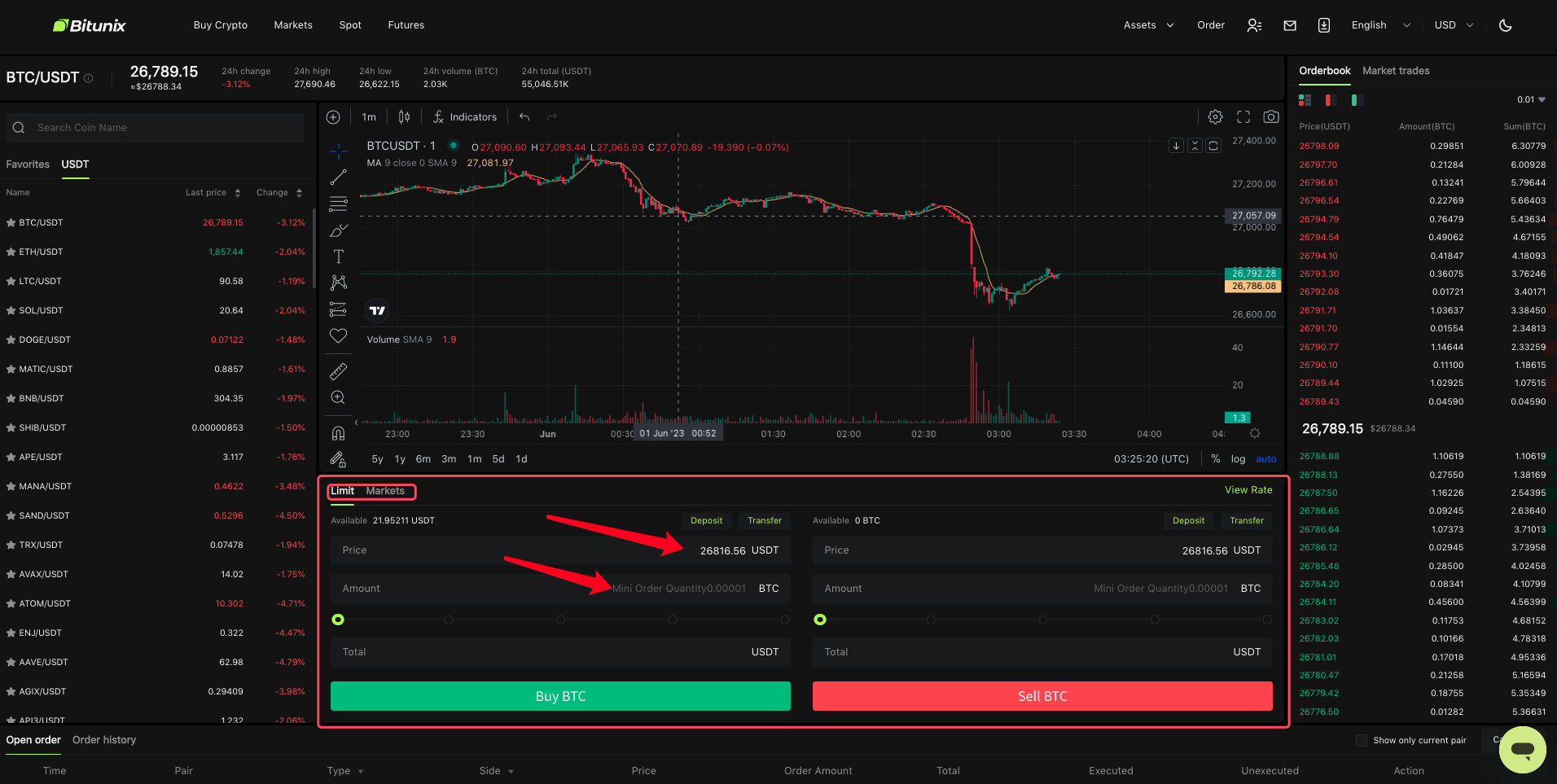Image resolution: width=1557 pixels, height=784 pixels.
Task: Toggle dark mode with the moon icon
Action: (x=1505, y=25)
